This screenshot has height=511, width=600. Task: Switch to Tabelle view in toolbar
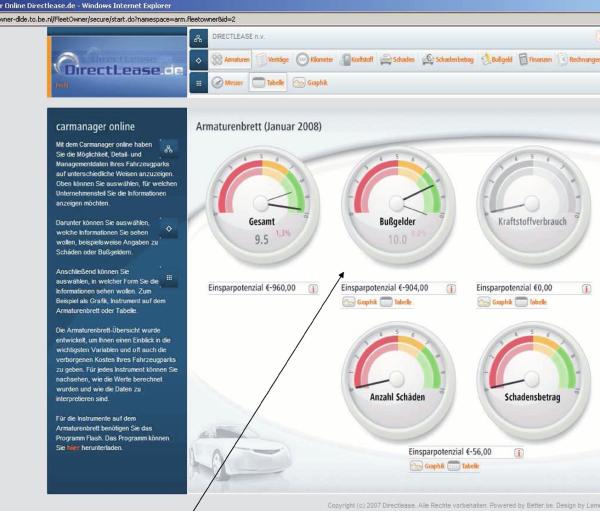[x=268, y=84]
